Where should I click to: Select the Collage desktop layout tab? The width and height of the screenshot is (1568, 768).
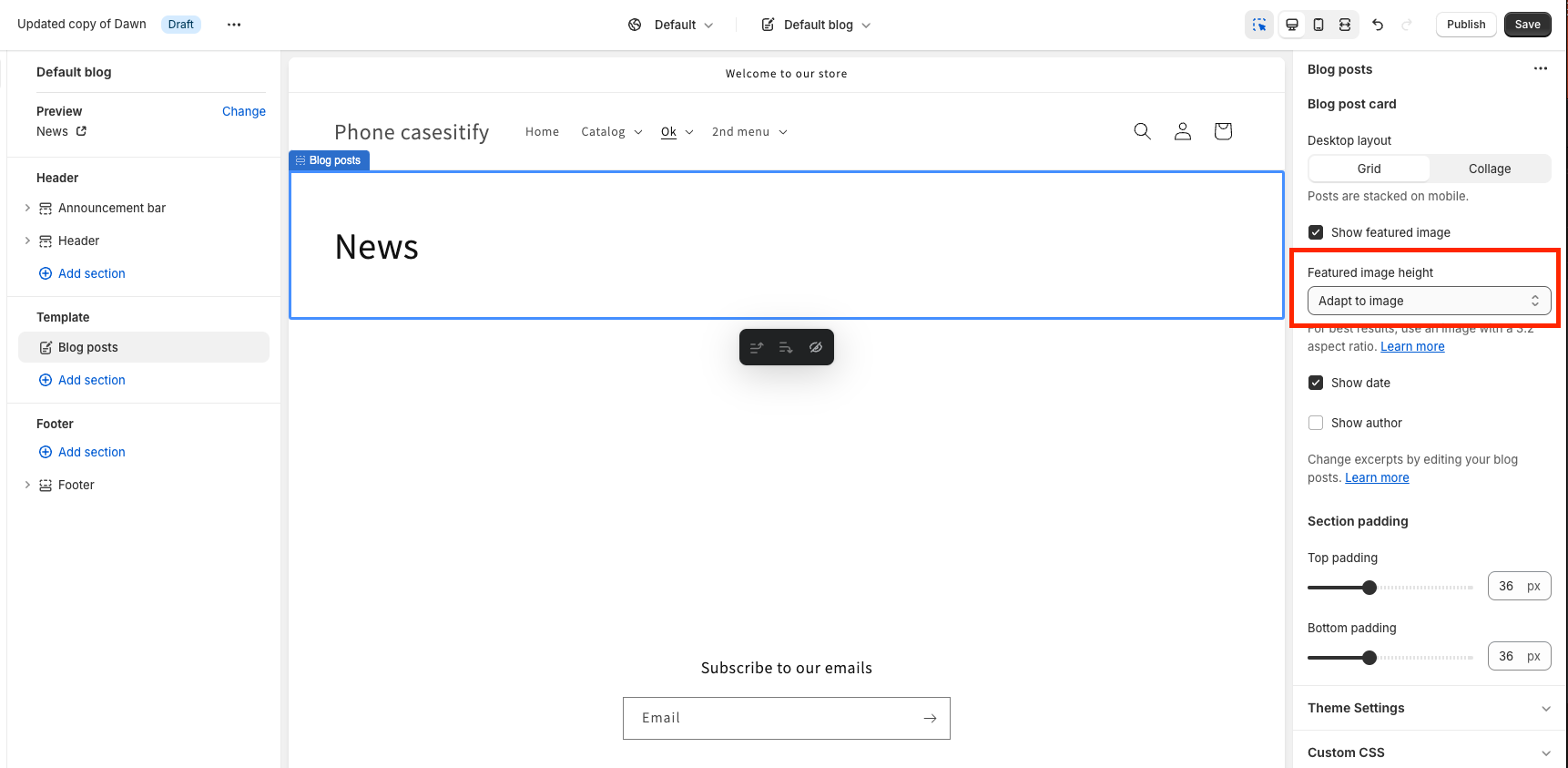click(1489, 169)
